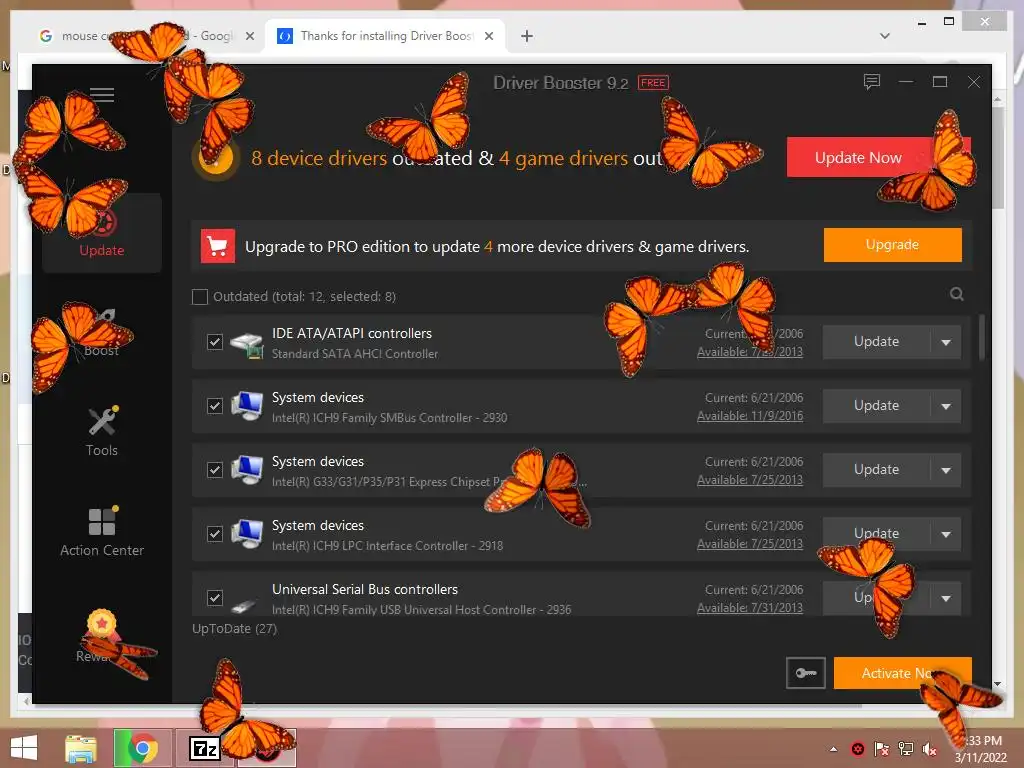Open the Driver Booster hamburger menu
This screenshot has width=1024, height=768.
point(102,95)
